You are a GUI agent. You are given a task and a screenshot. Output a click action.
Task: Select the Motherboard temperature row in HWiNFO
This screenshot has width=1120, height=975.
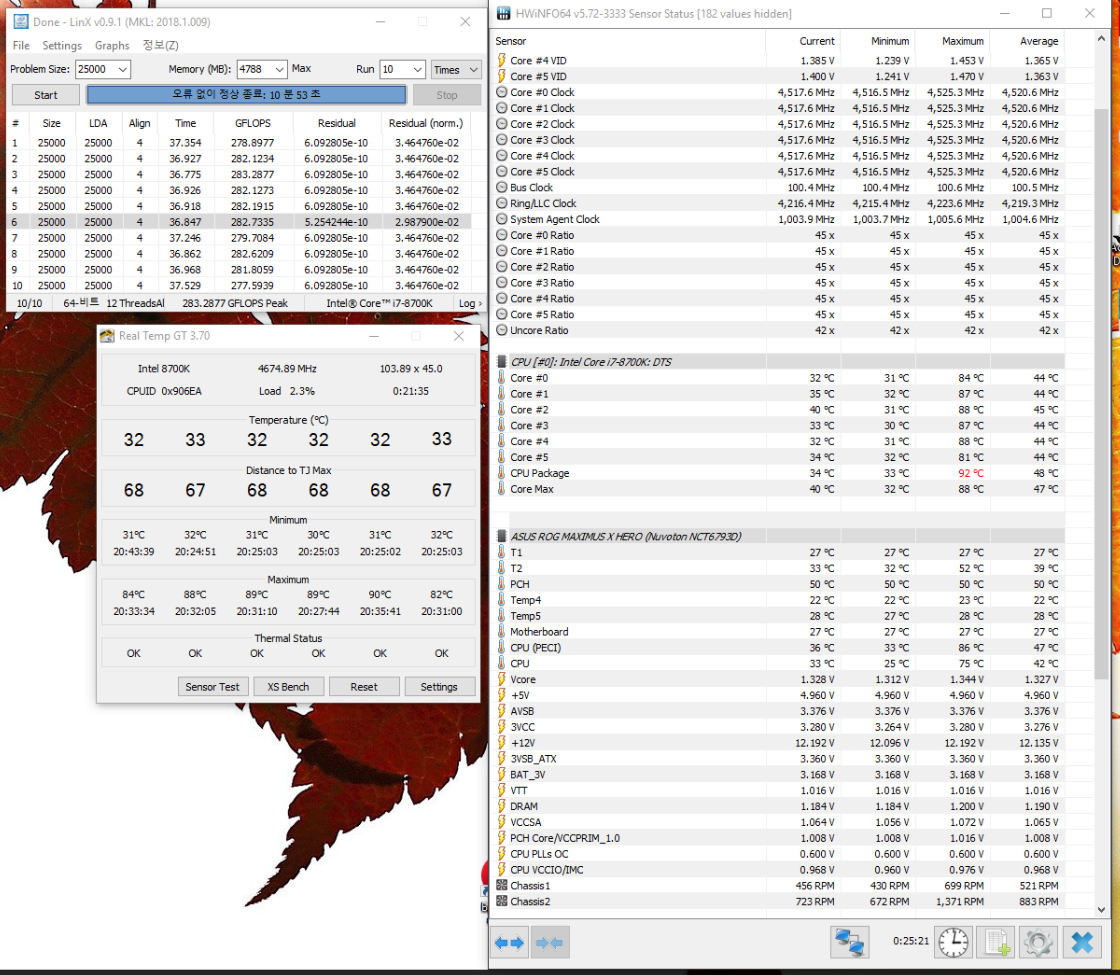778,631
